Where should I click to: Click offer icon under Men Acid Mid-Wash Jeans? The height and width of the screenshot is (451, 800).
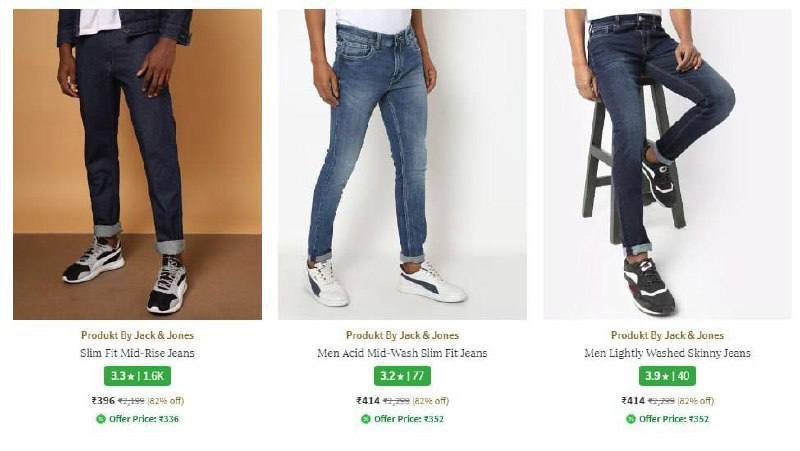(x=365, y=419)
